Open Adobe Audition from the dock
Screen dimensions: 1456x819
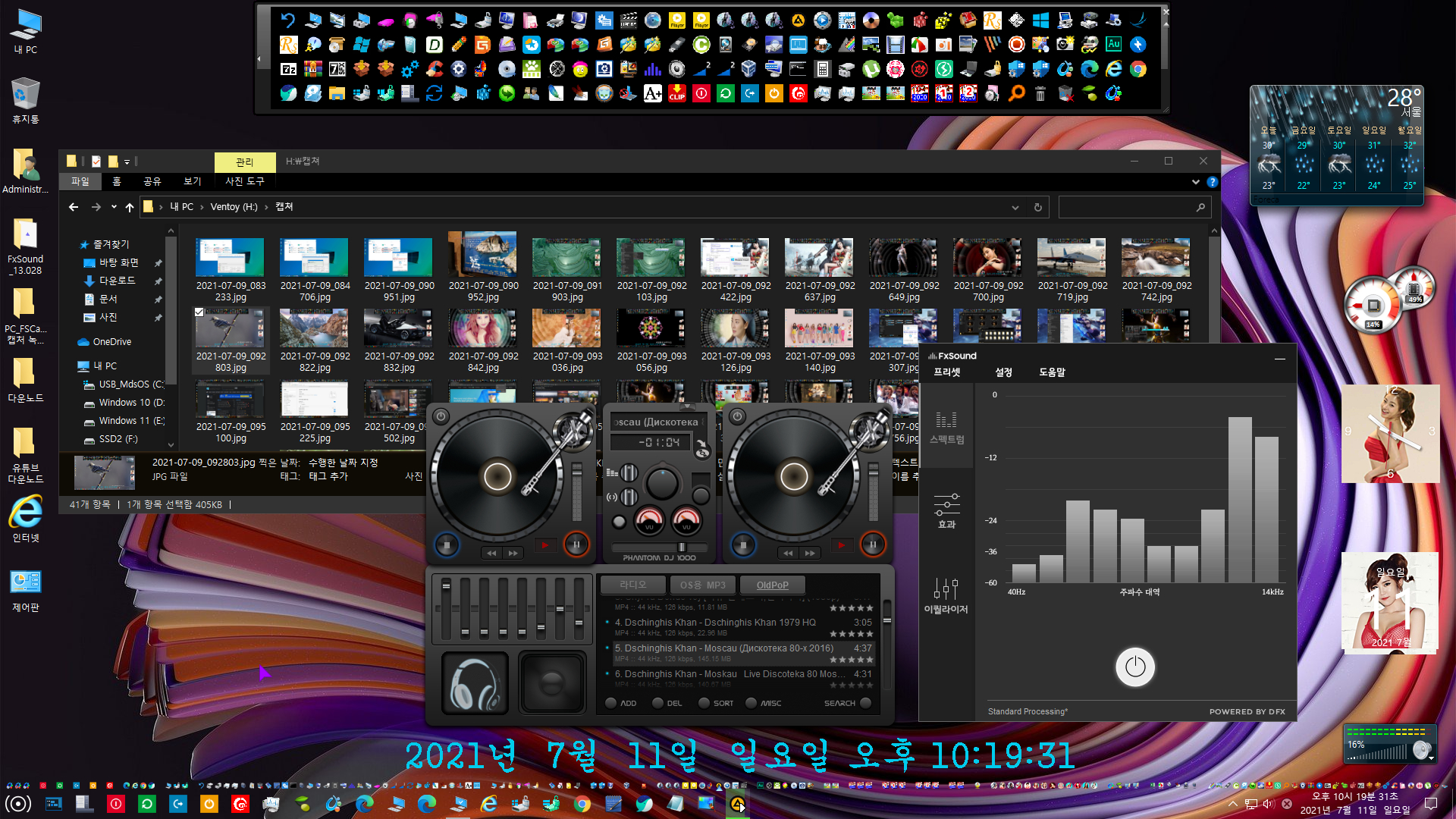point(1114,45)
